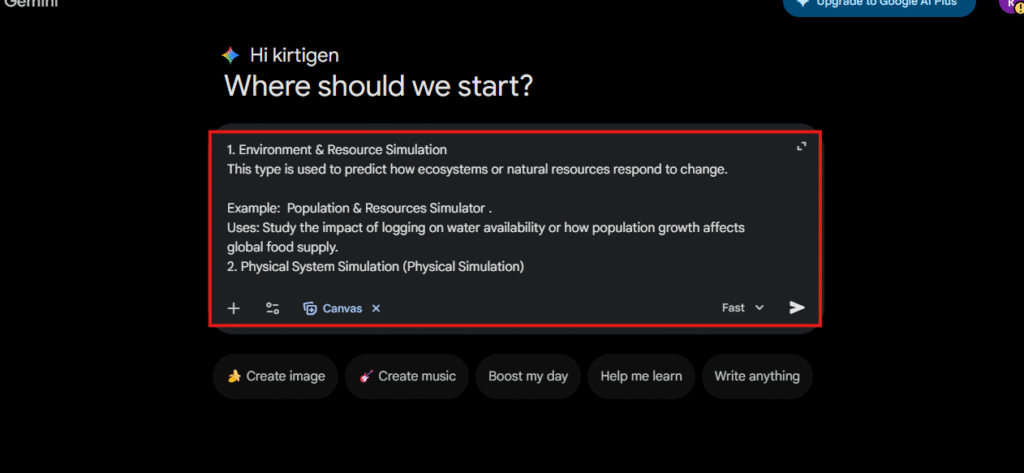Toggle the Canvas tool chip
Viewport: 1024px width, 473px height.
pos(334,308)
